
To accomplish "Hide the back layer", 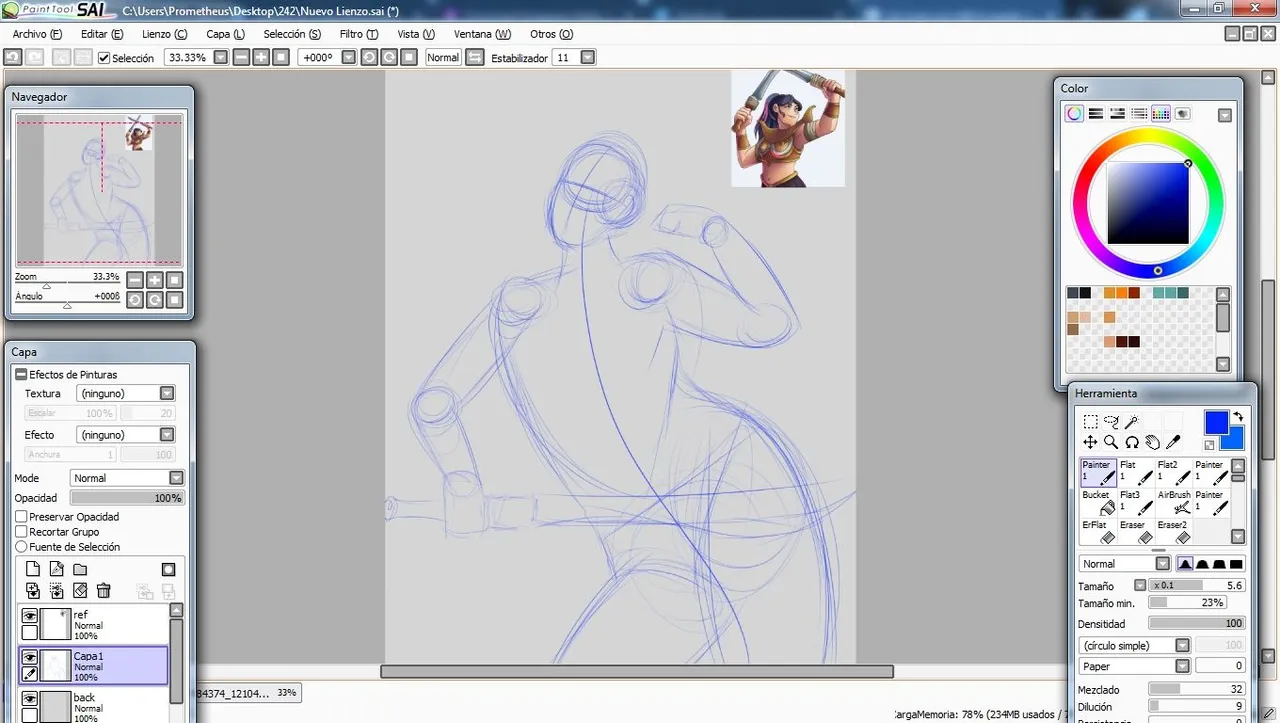I will (x=30, y=699).
